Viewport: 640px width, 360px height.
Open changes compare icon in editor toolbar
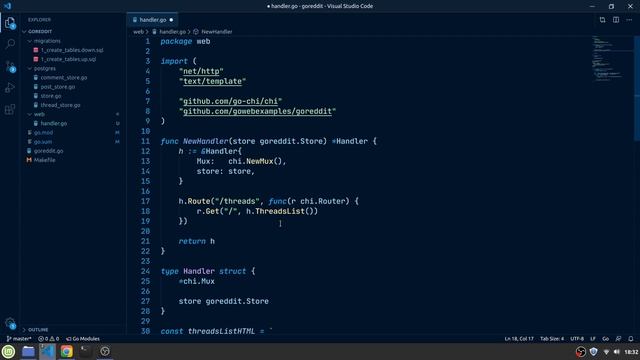[602, 20]
